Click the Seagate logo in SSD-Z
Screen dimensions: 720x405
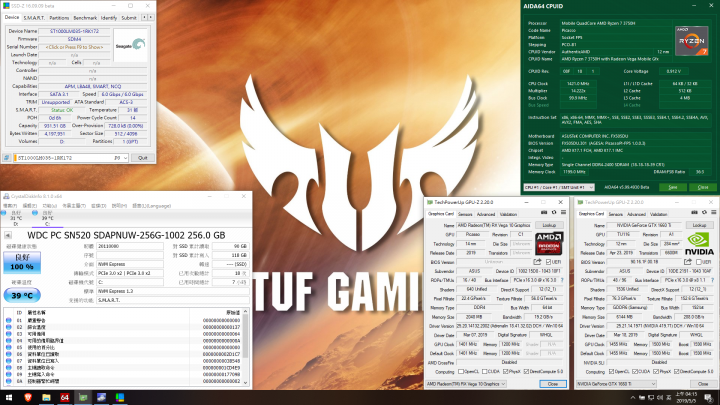click(x=130, y=45)
